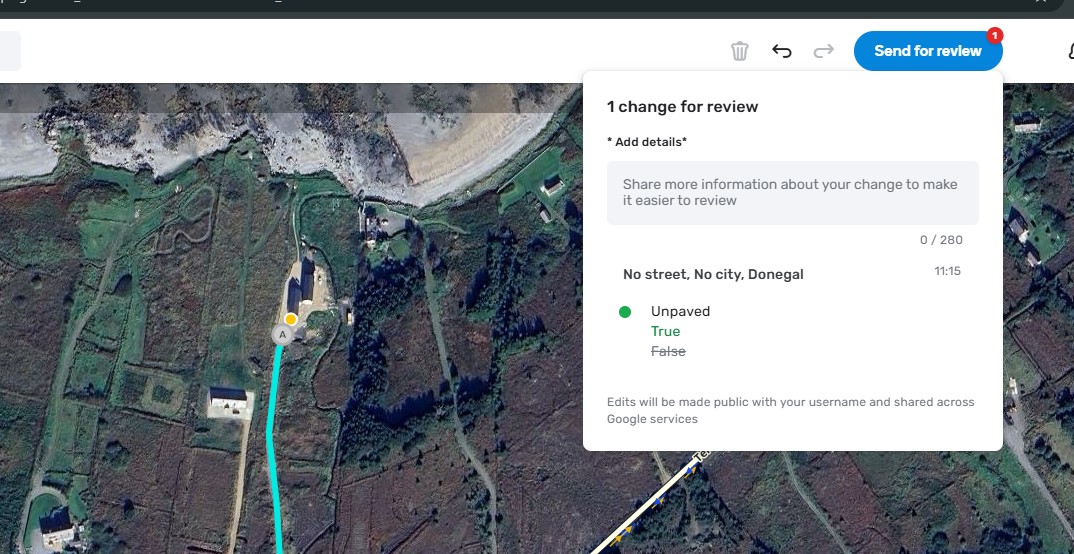
Task: Click the 11:15 change timestamp
Action: point(947,271)
